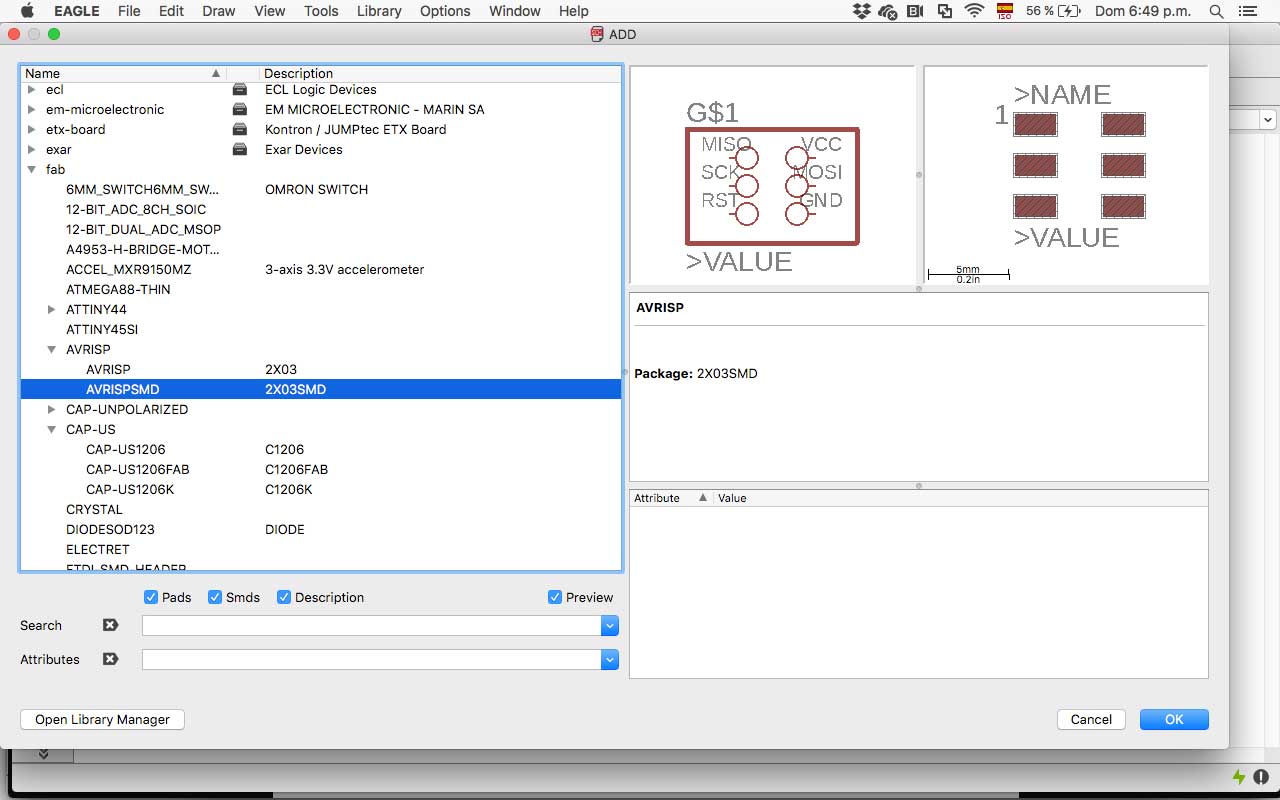Select the DIODESOD123 device

[321, 529]
